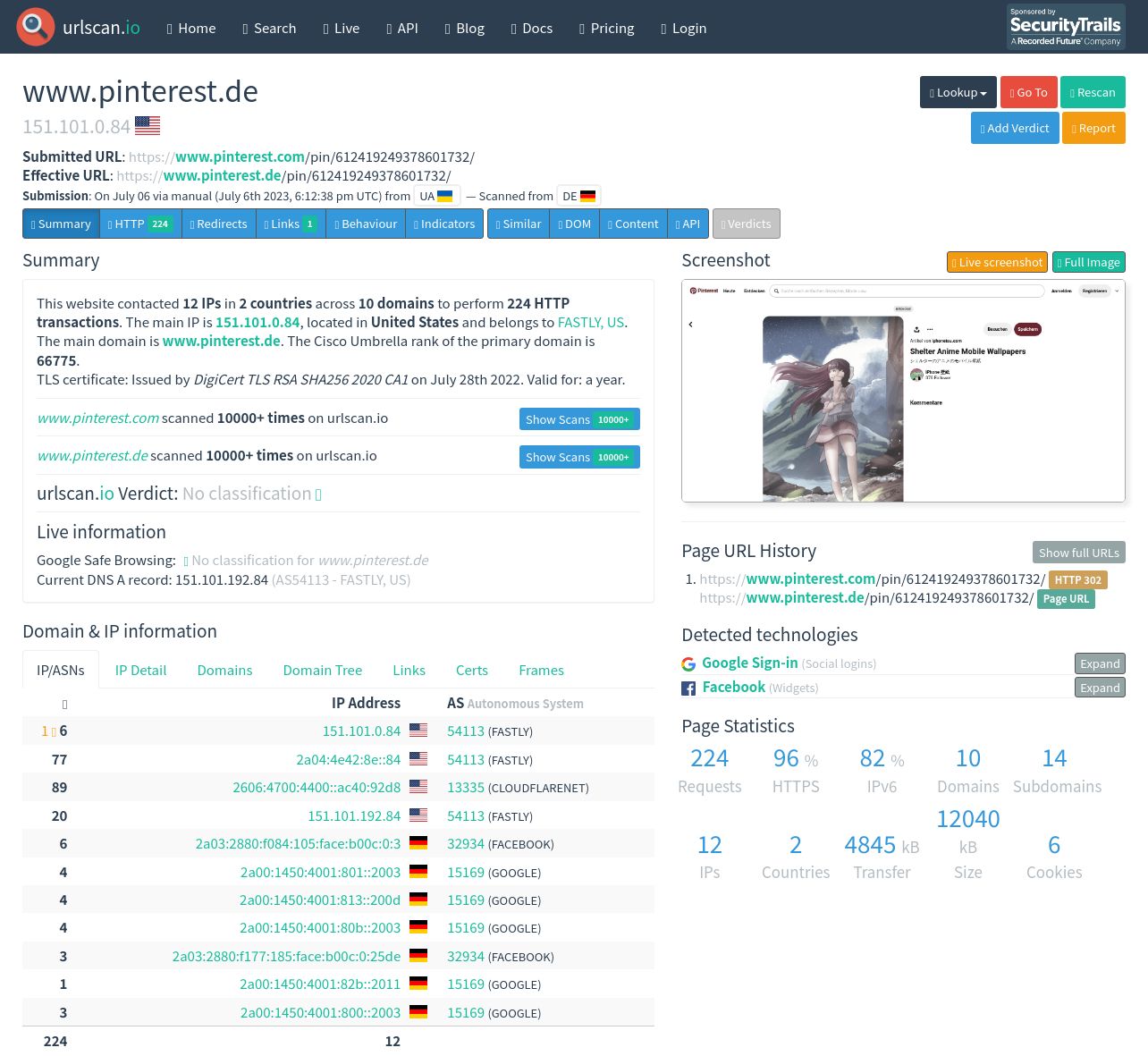Image resolution: width=1148 pixels, height=1056 pixels.
Task: Click the urlscan.io magnifier logo
Action: pos(36,27)
